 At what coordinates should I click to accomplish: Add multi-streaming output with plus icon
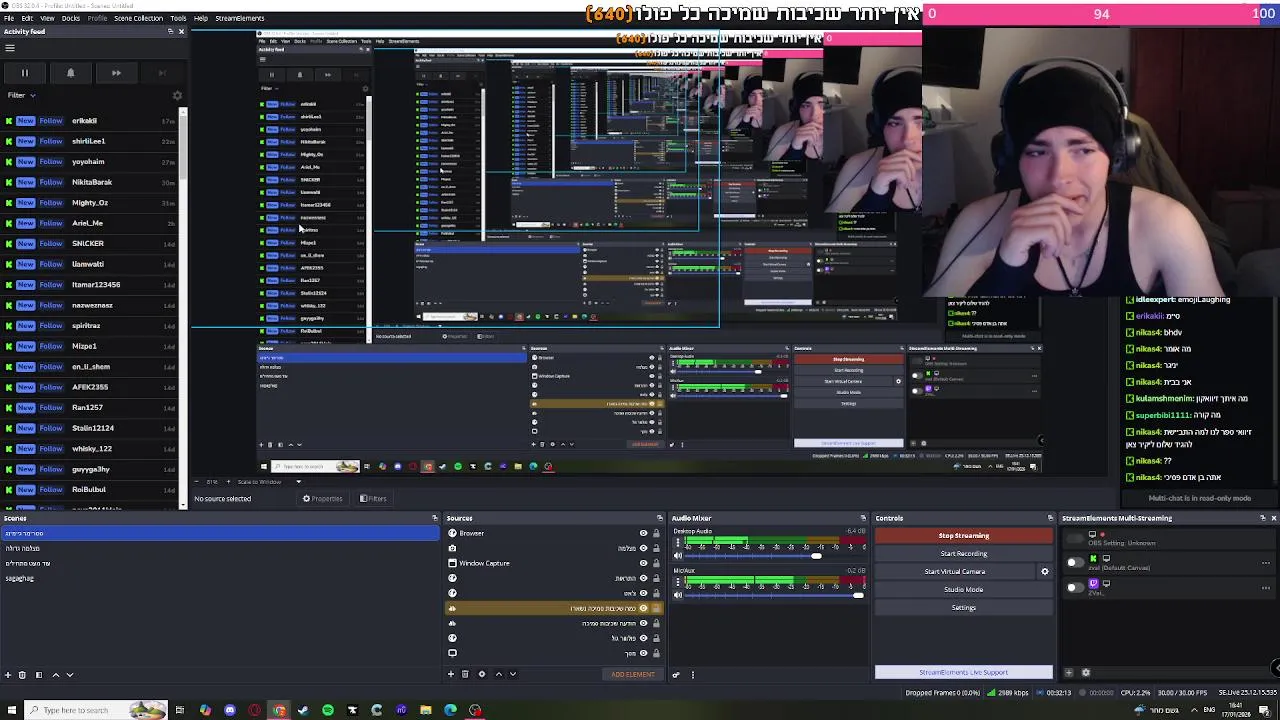[1069, 673]
